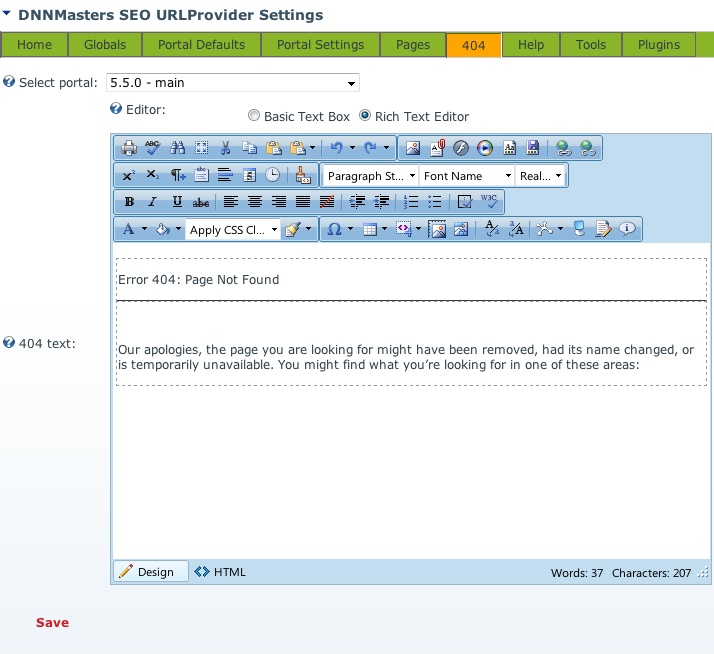The width and height of the screenshot is (714, 654).
Task: Click the Select All icon
Action: click(x=201, y=148)
